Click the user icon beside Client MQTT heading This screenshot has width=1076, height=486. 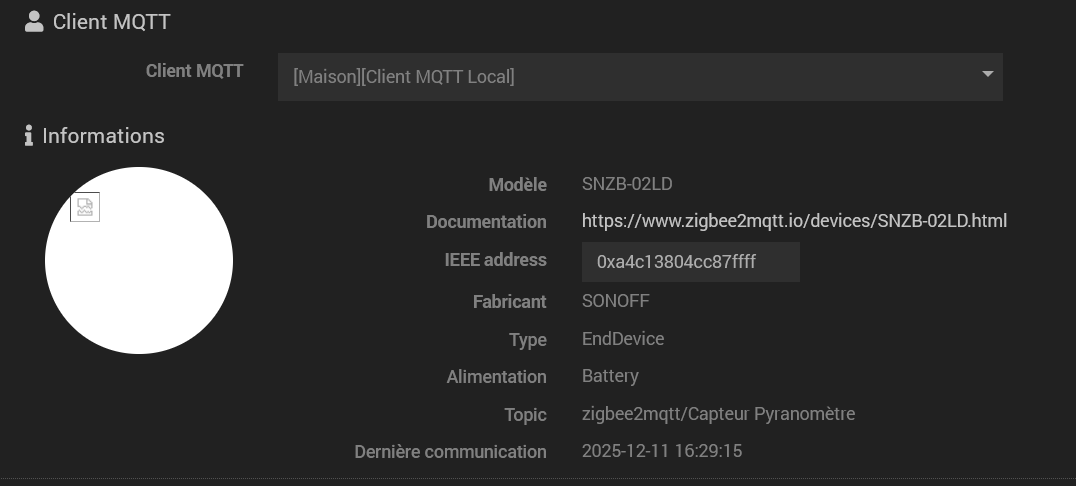click(34, 21)
